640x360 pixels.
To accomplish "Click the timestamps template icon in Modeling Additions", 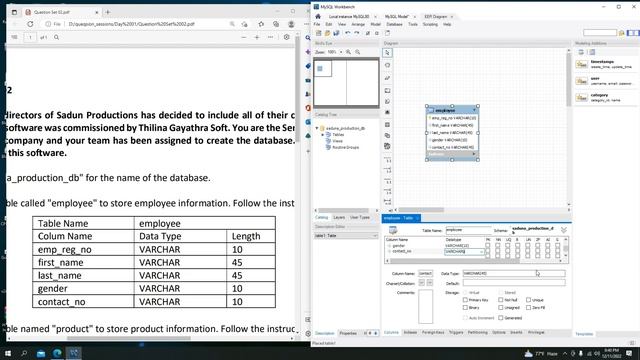I will pos(582,64).
